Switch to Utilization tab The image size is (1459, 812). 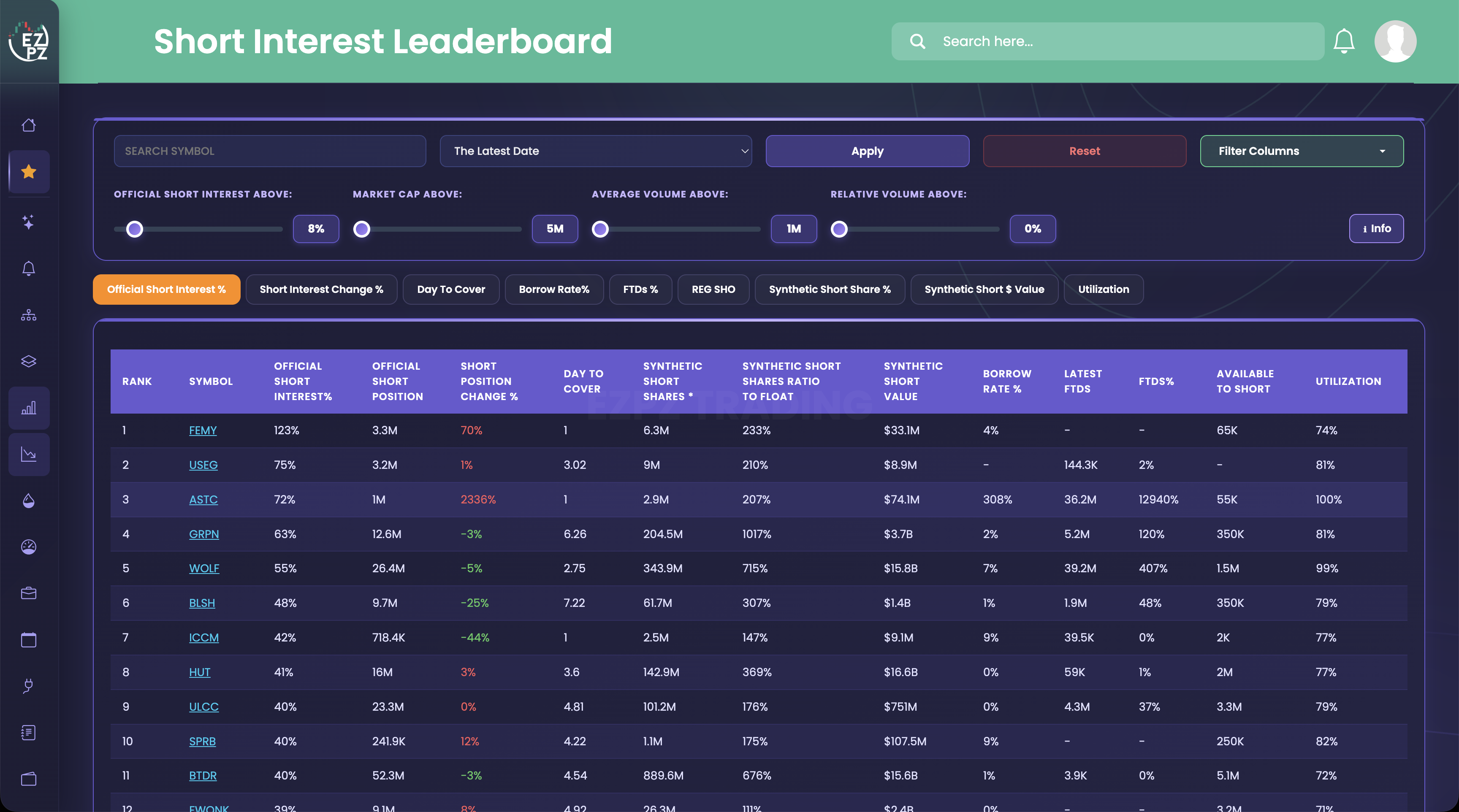tap(1104, 290)
